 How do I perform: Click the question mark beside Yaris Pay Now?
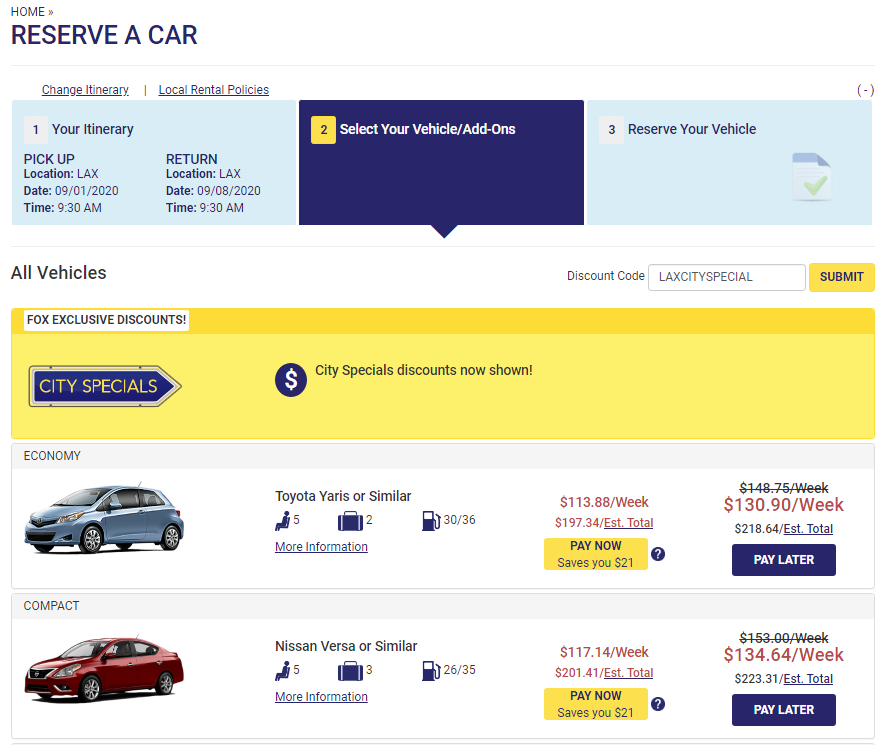tap(658, 553)
